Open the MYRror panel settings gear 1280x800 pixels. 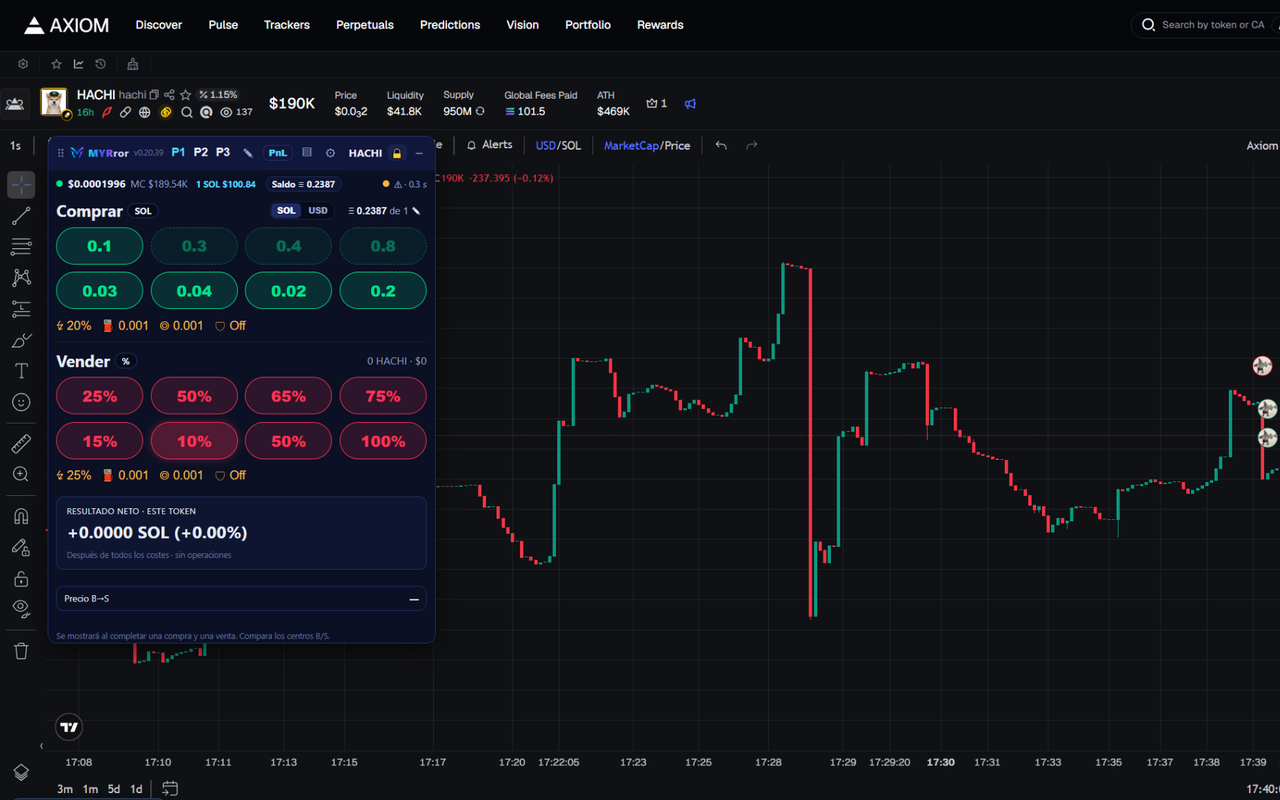331,153
